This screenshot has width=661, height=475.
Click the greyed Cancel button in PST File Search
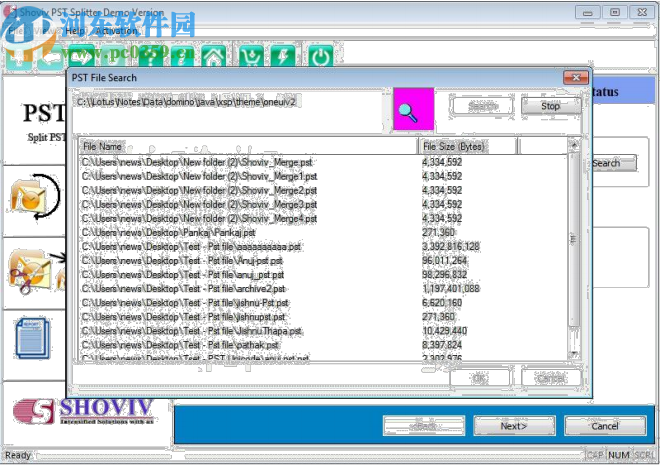[551, 378]
